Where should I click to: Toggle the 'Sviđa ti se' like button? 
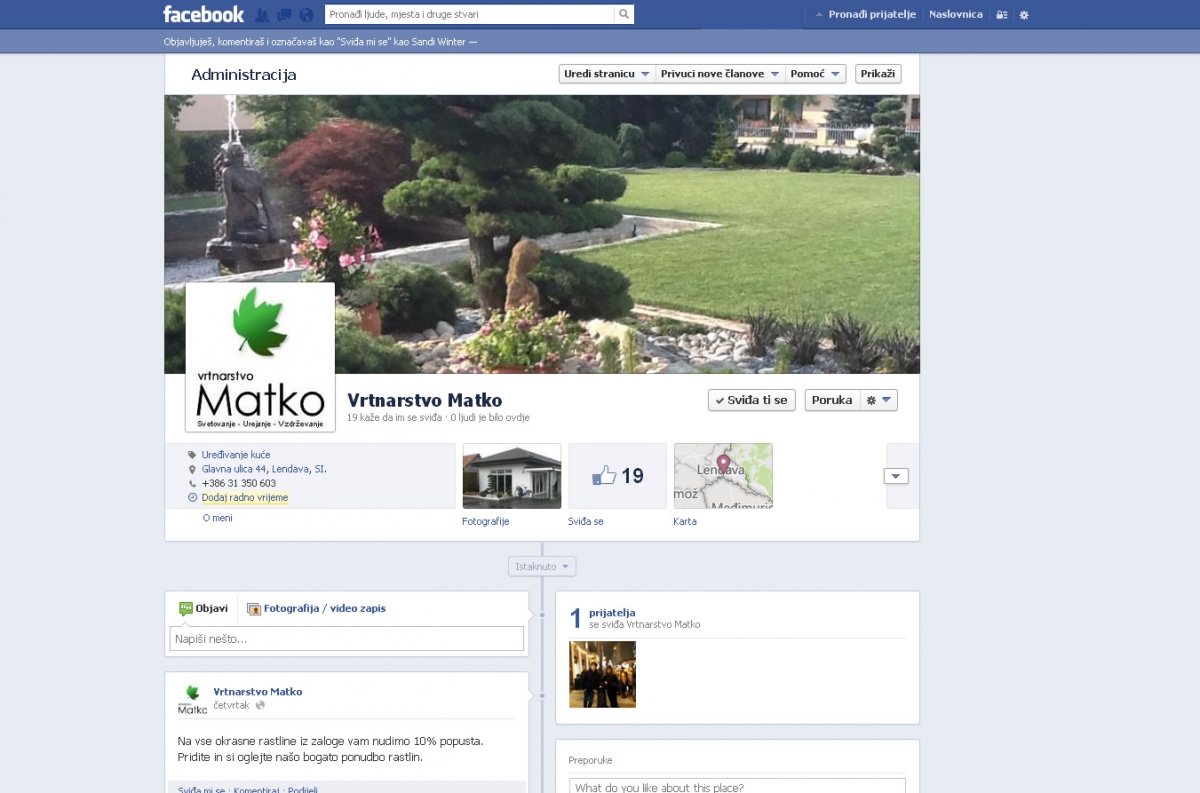tap(750, 400)
